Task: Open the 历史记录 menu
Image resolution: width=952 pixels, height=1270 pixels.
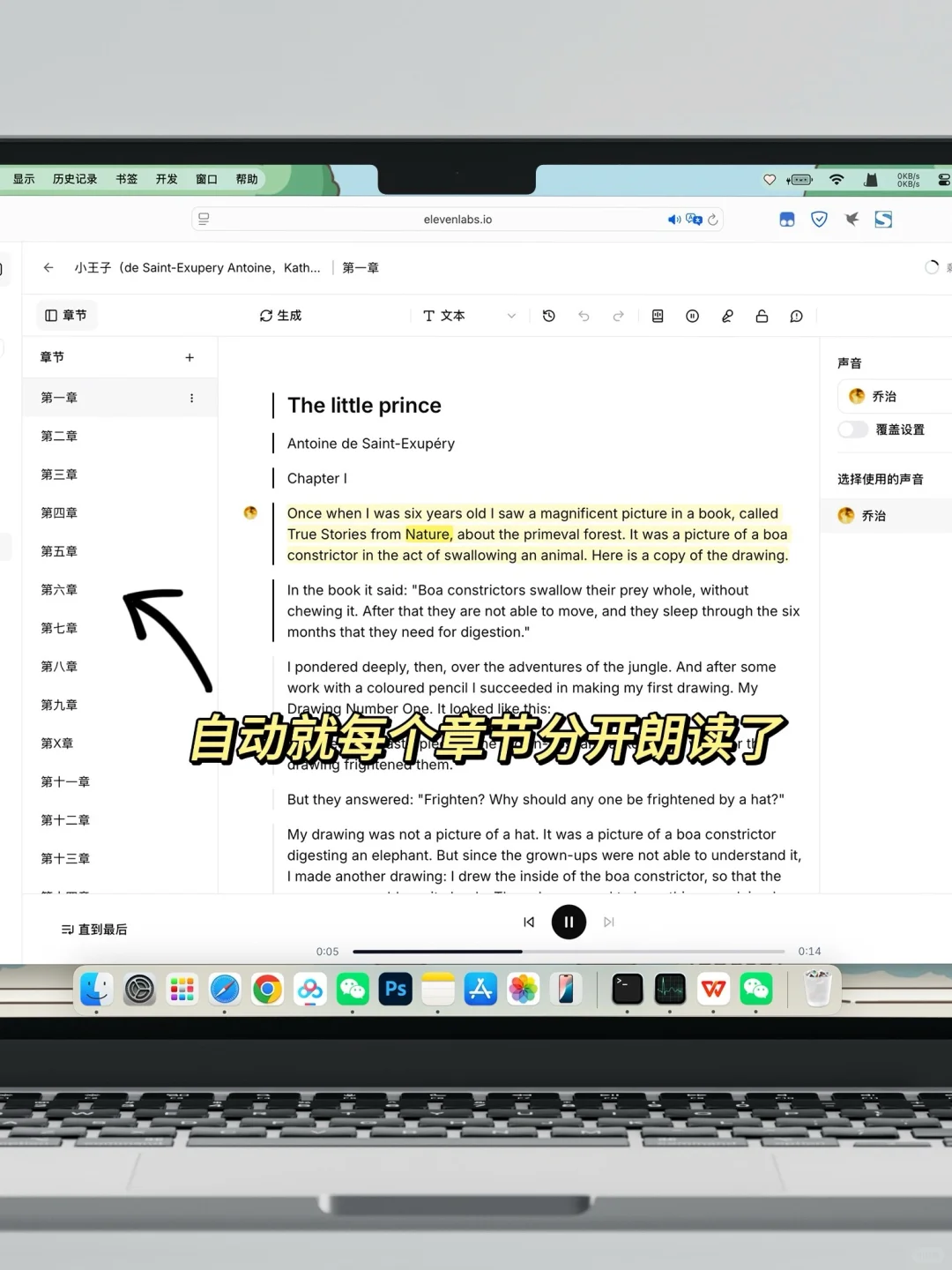Action: [75, 179]
